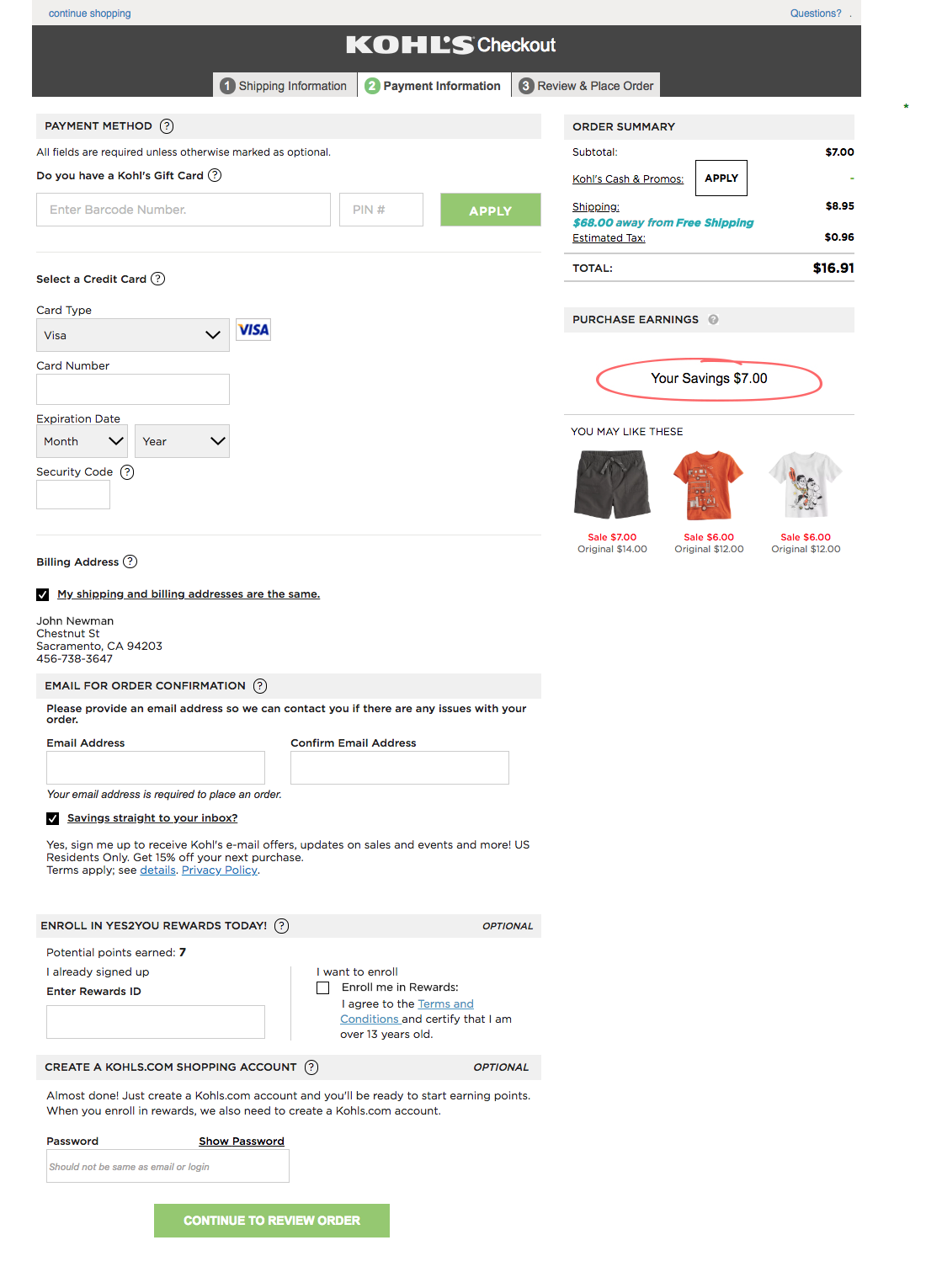Click the Security Code help icon
926x1288 pixels.
tap(127, 472)
